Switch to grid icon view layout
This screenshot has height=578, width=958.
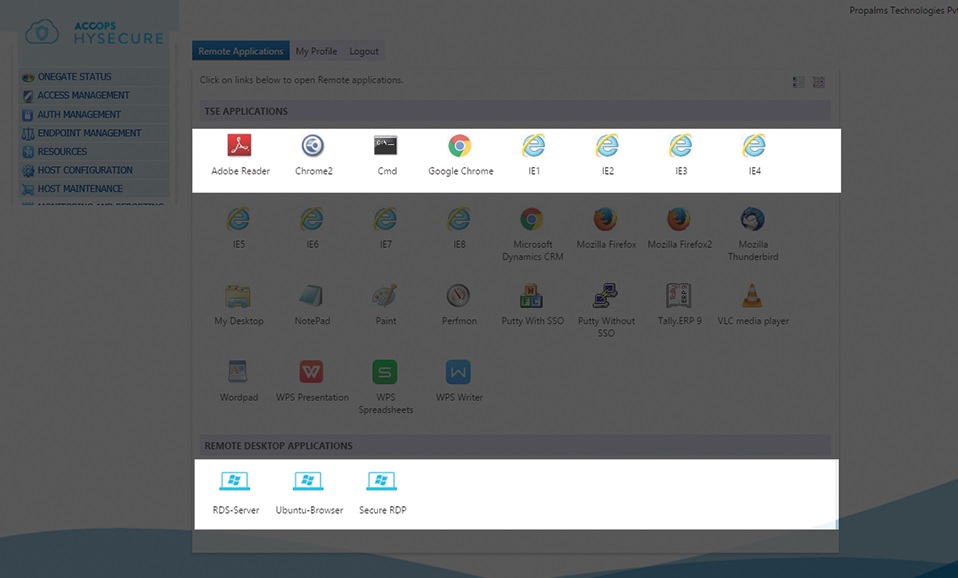[819, 82]
